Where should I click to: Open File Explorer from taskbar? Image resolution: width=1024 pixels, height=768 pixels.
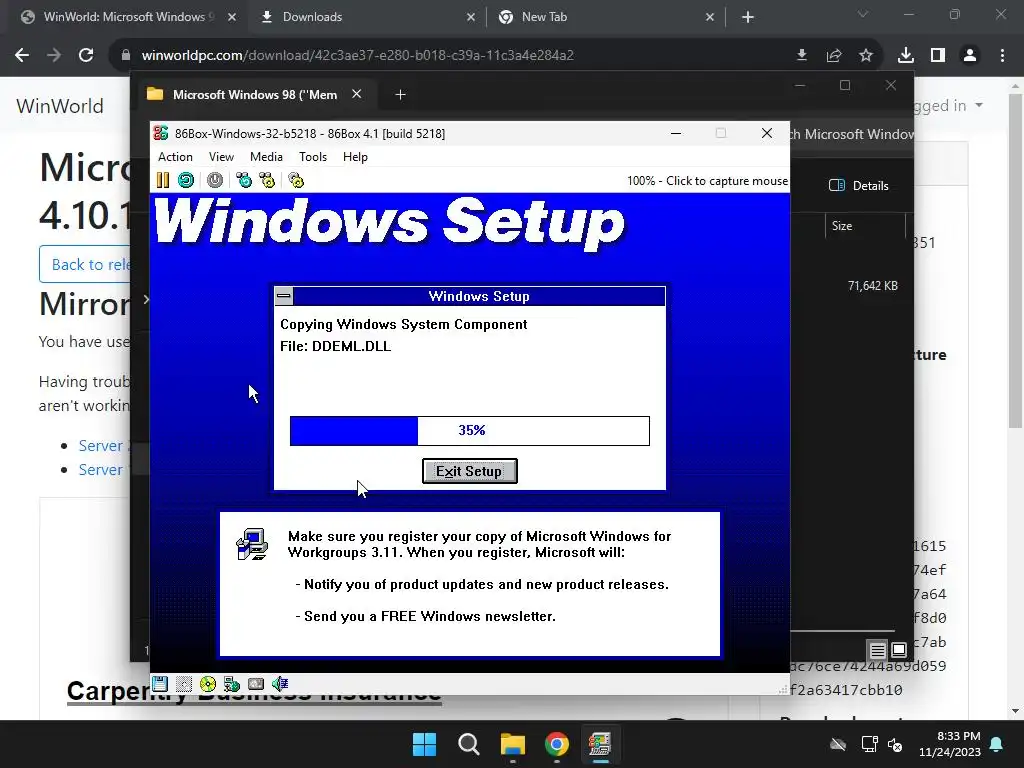[x=513, y=744]
